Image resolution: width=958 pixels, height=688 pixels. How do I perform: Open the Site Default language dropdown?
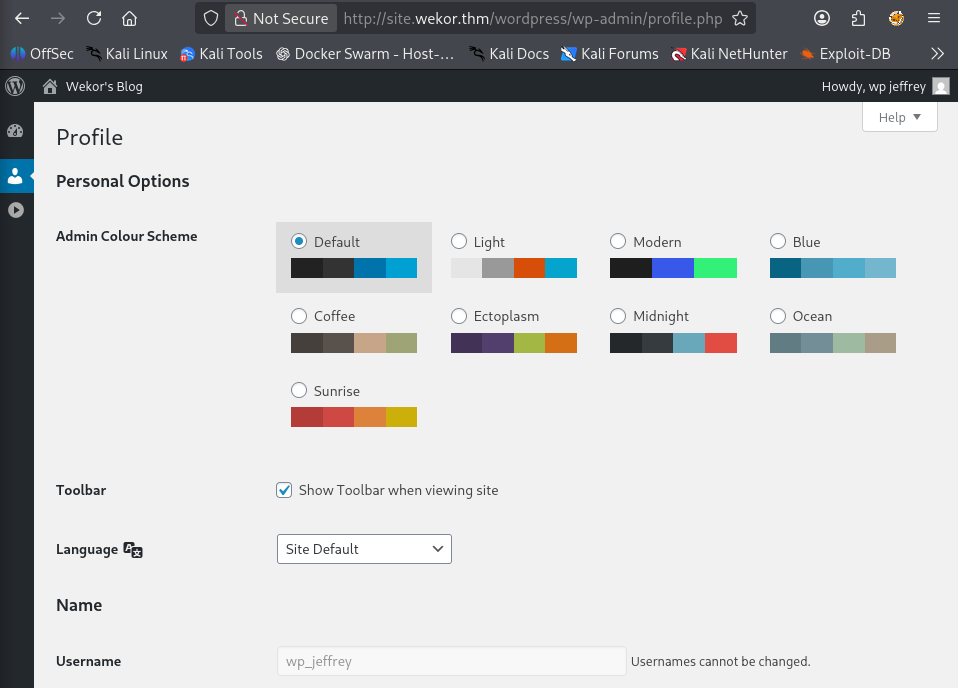(x=364, y=549)
